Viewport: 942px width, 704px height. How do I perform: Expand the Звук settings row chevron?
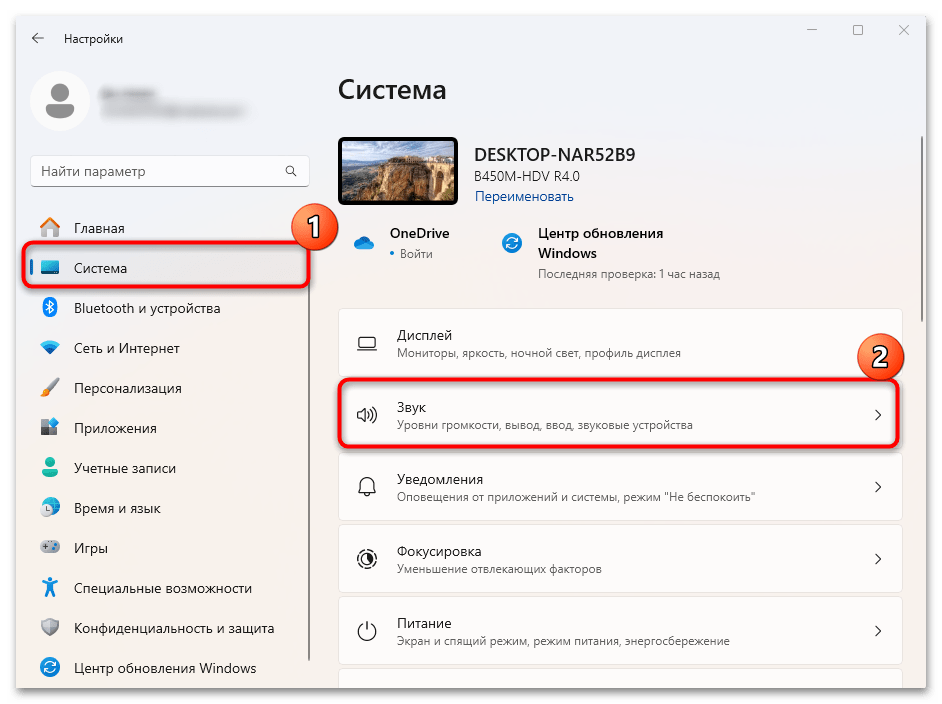point(878,414)
